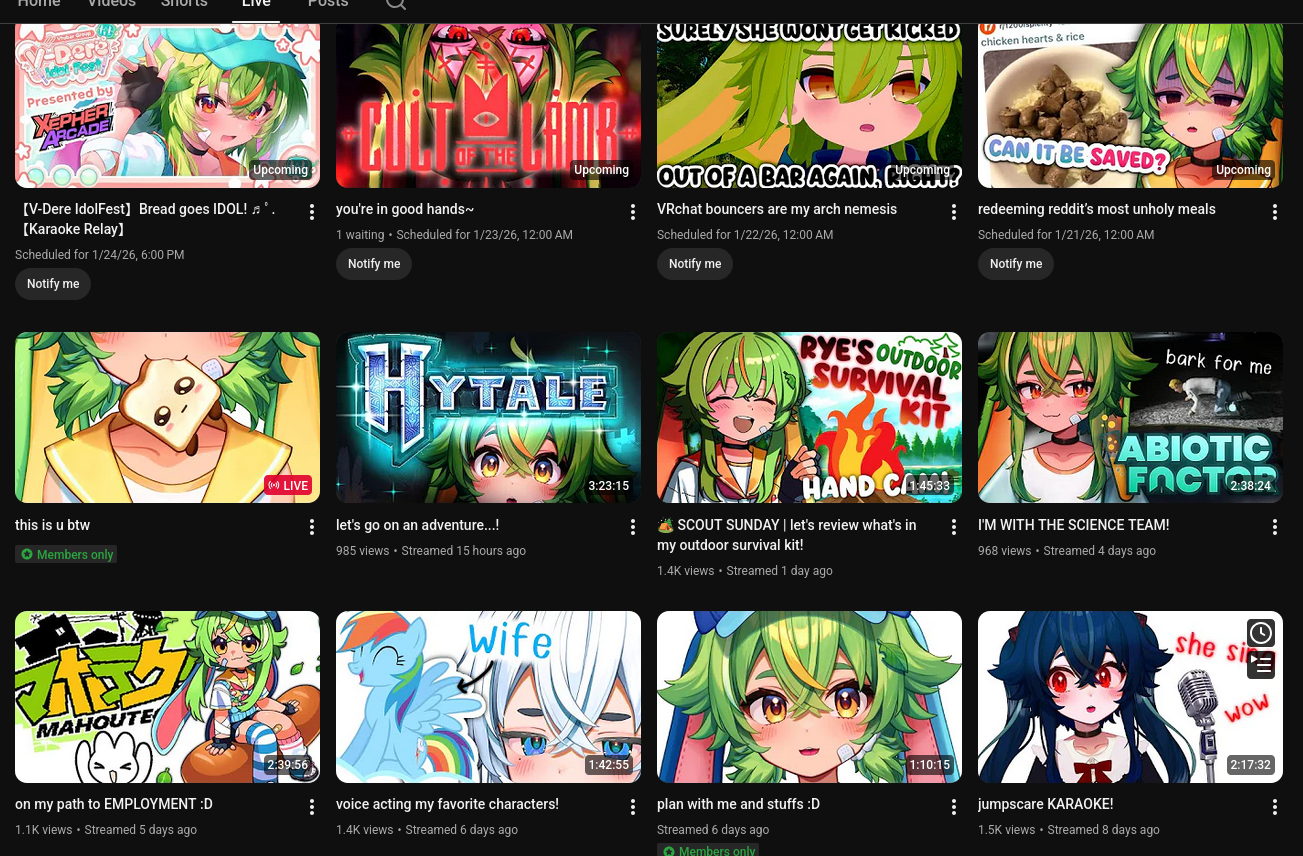The image size is (1303, 856).
Task: Open three-dot menu for "jumpscare KARAOKE!"
Action: coord(1275,806)
